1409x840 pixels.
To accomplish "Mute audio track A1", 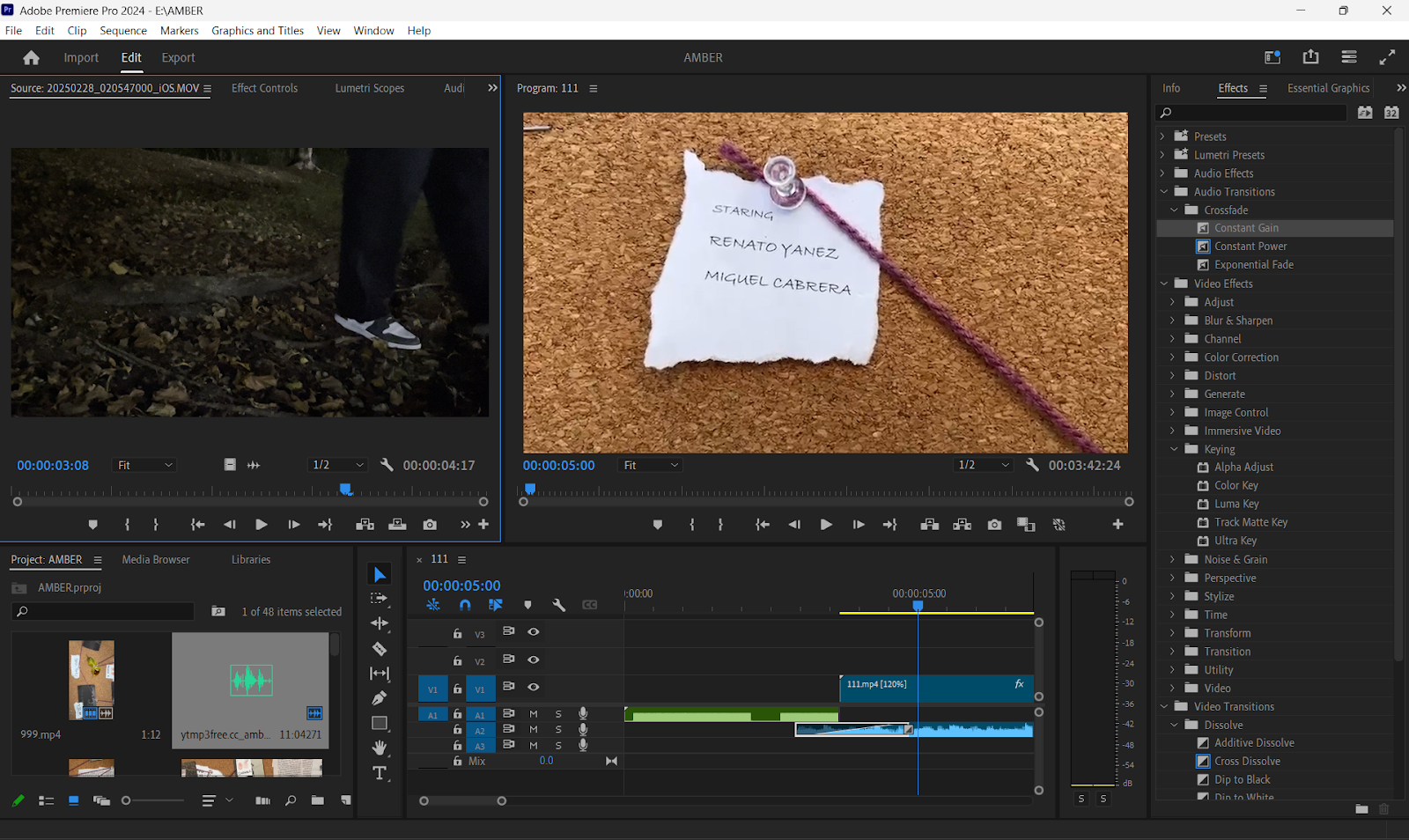I will 534,714.
